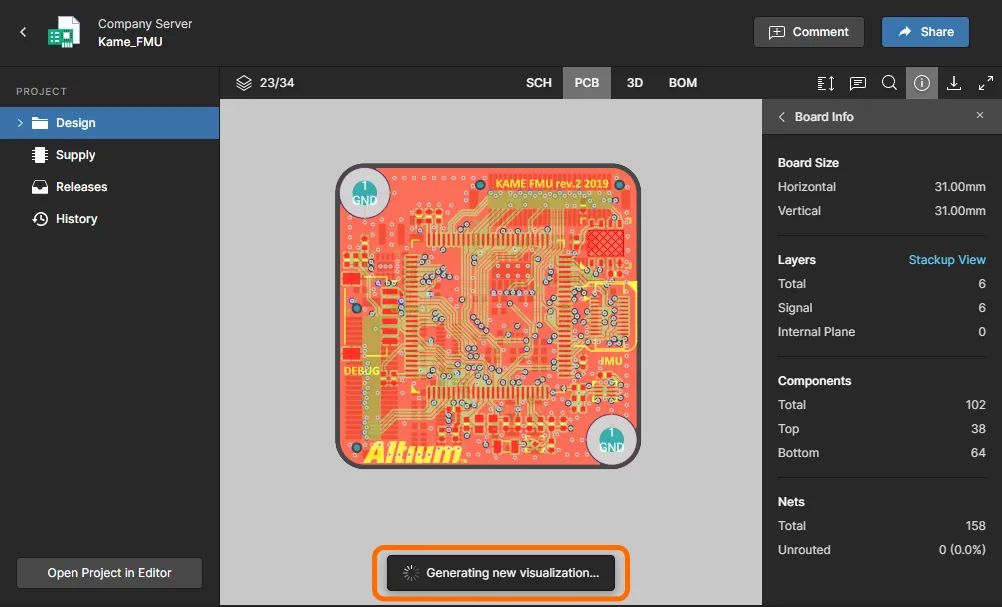1002x607 pixels.
Task: Collapse Board Info with the back chevron
Action: point(782,117)
